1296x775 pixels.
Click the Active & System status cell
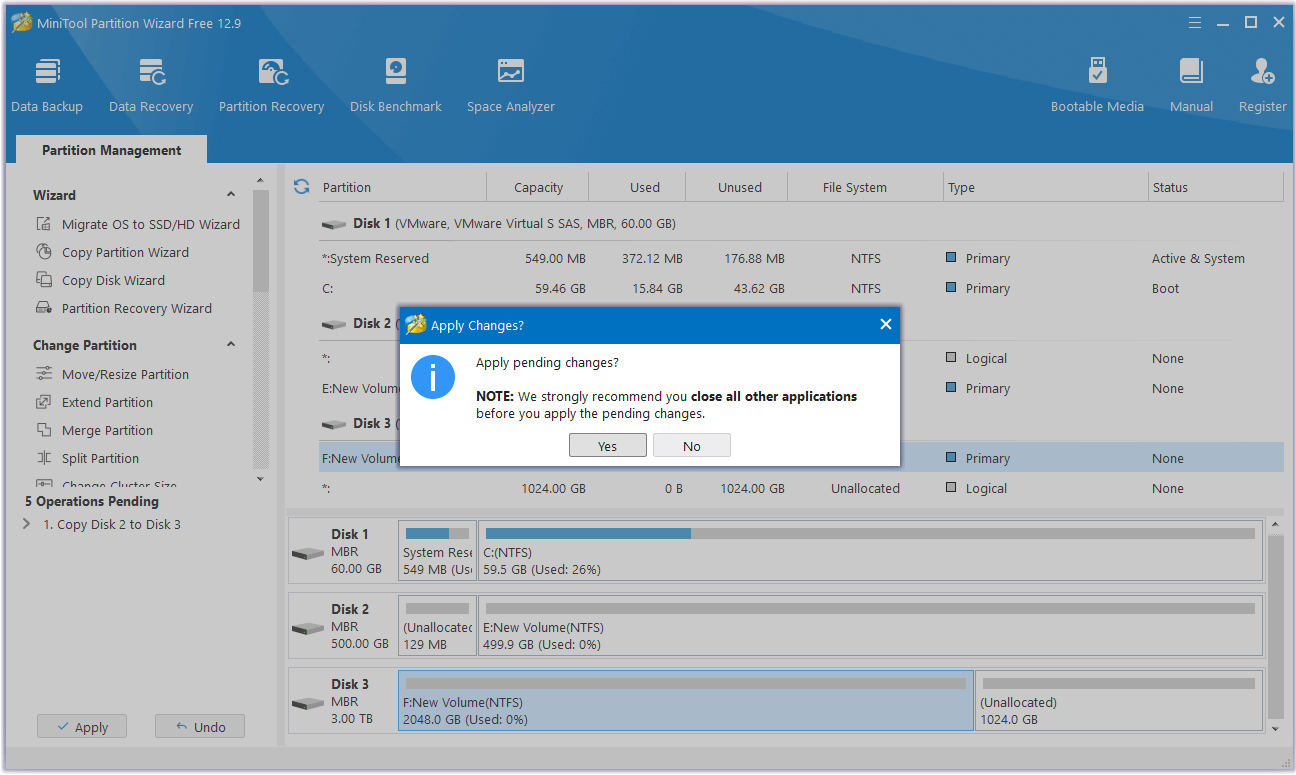[x=1198, y=258]
